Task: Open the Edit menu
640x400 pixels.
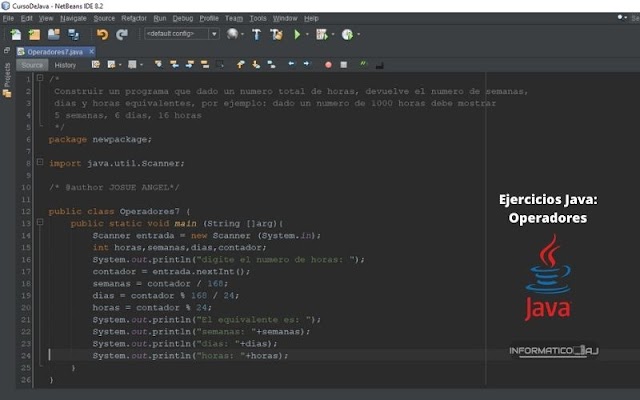Action: 27,18
